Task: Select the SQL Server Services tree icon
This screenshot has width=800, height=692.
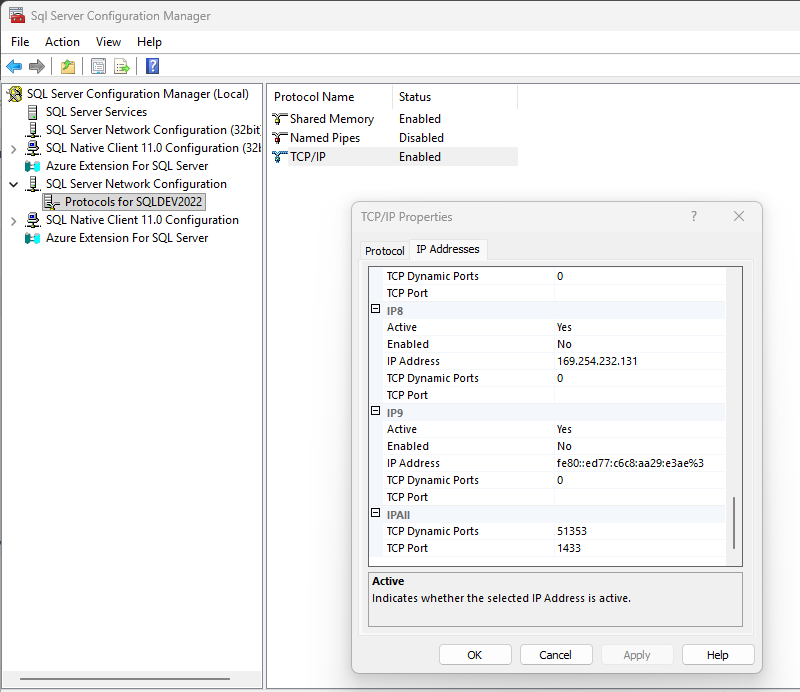Action: [x=33, y=112]
